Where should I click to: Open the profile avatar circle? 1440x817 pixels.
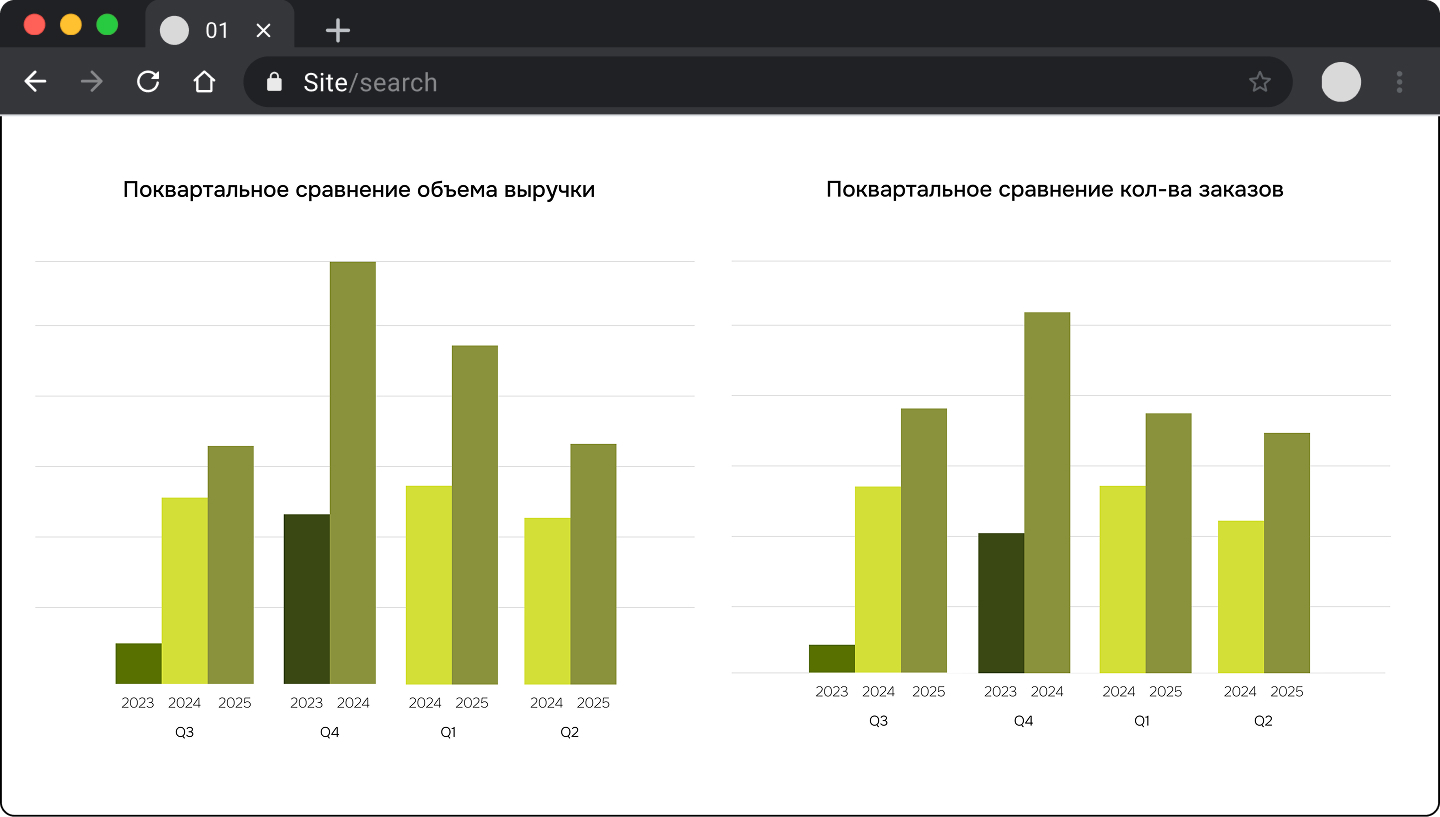click(x=1341, y=82)
